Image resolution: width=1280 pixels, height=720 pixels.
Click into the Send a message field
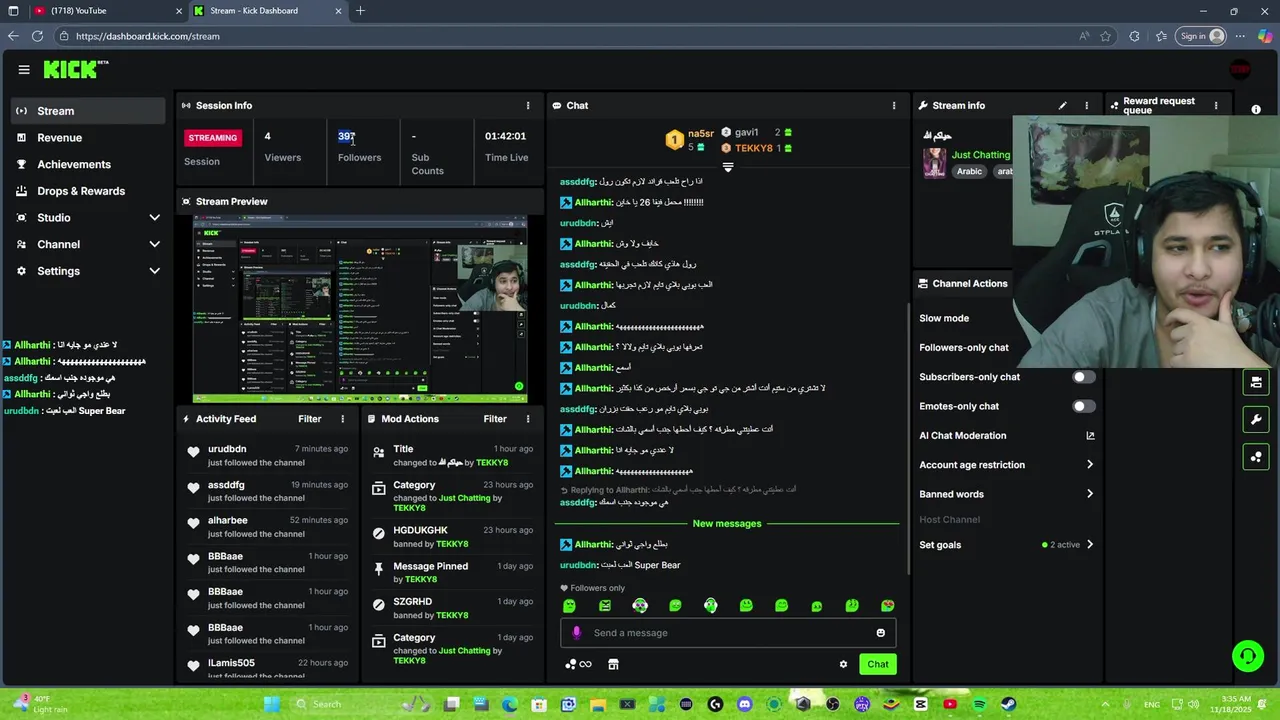point(728,633)
